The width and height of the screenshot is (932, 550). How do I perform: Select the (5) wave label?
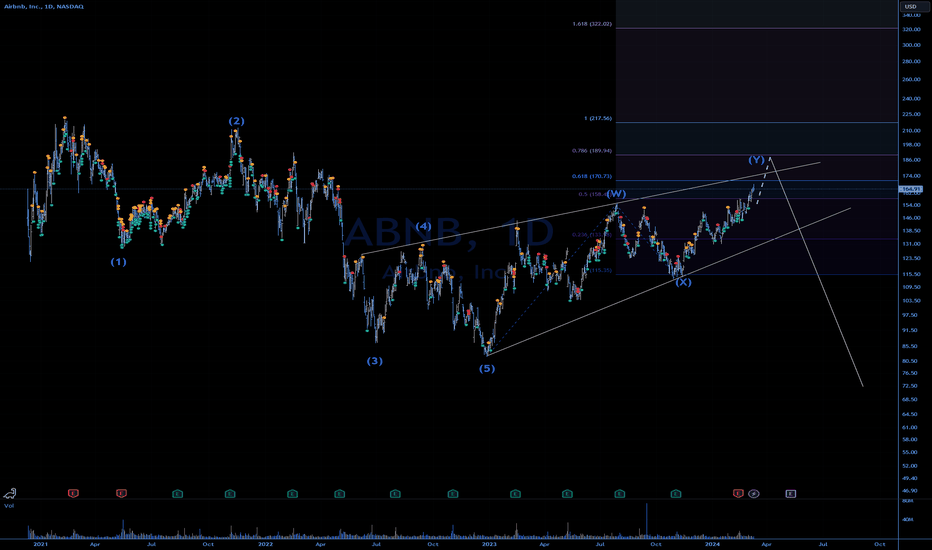[x=487, y=369]
